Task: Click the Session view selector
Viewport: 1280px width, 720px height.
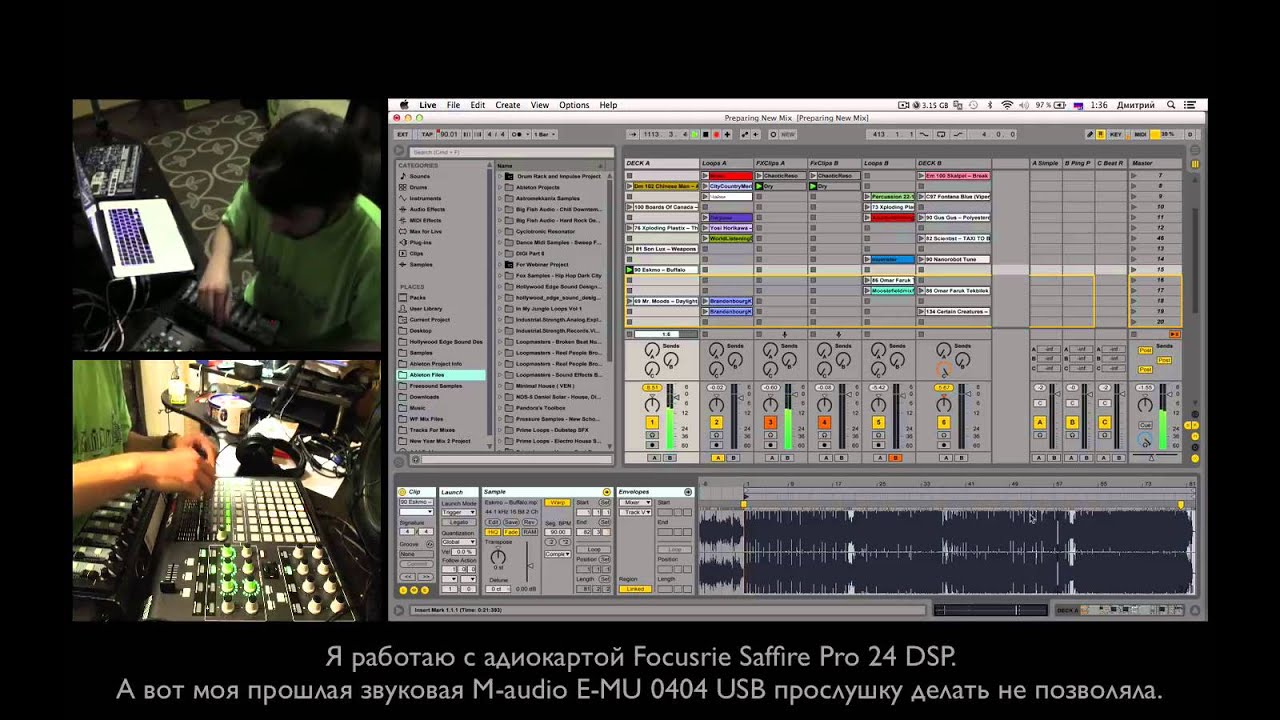Action: [x=1195, y=164]
